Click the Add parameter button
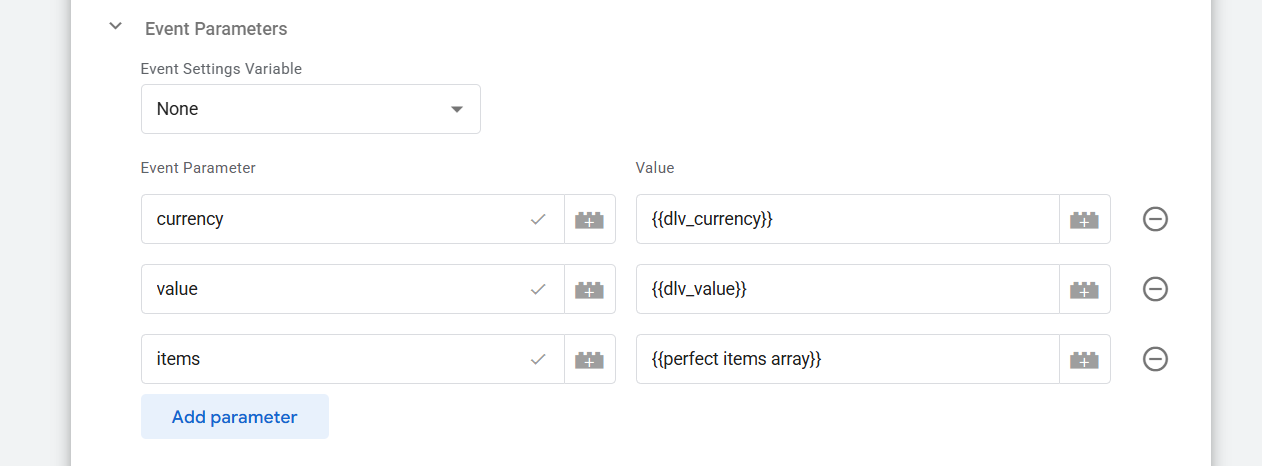 click(234, 417)
